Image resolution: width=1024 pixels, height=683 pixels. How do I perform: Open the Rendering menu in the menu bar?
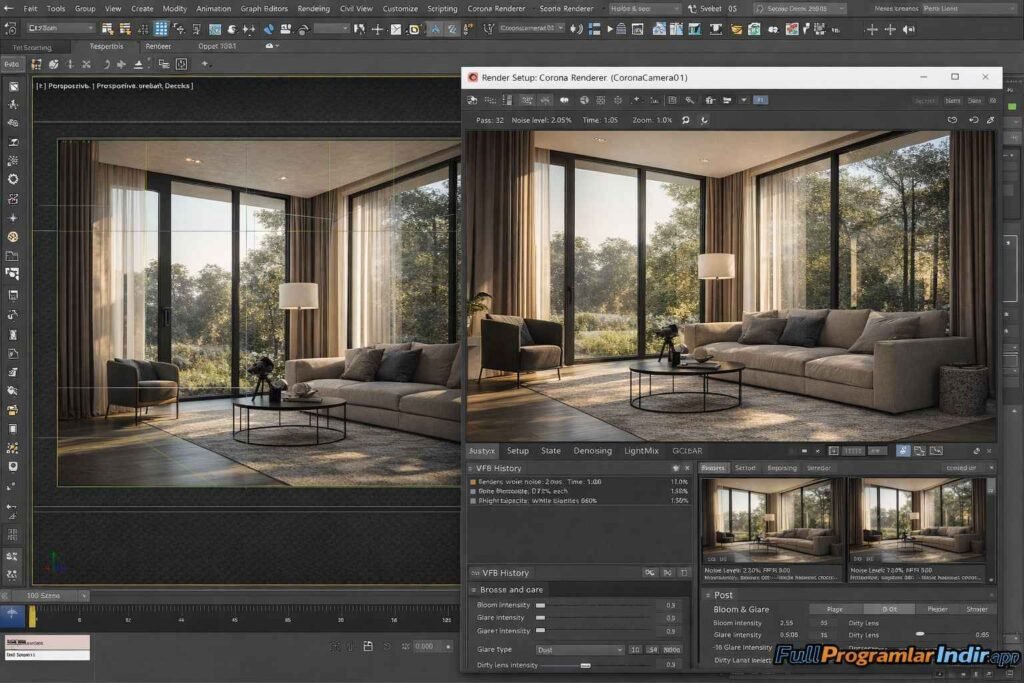pyautogui.click(x=313, y=8)
